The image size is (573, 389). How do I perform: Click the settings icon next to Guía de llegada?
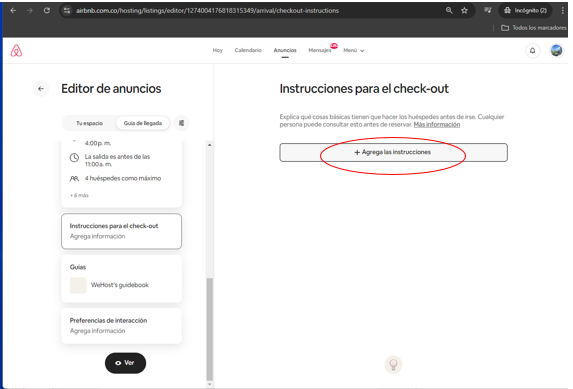(182, 123)
